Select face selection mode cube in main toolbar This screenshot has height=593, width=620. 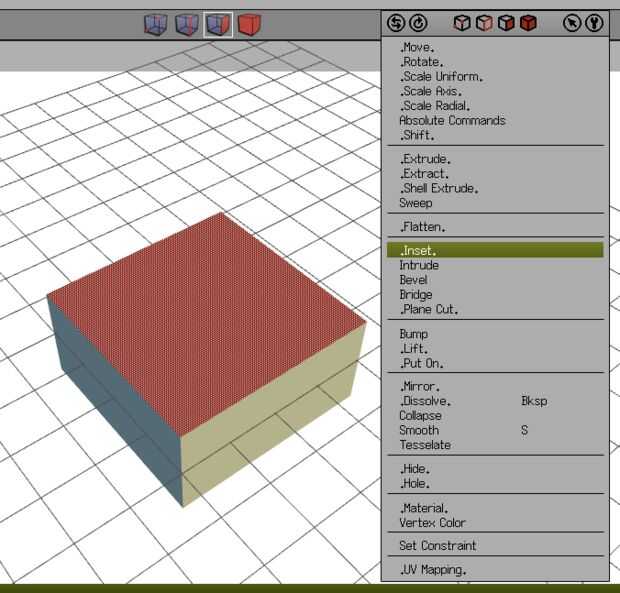tap(218, 25)
